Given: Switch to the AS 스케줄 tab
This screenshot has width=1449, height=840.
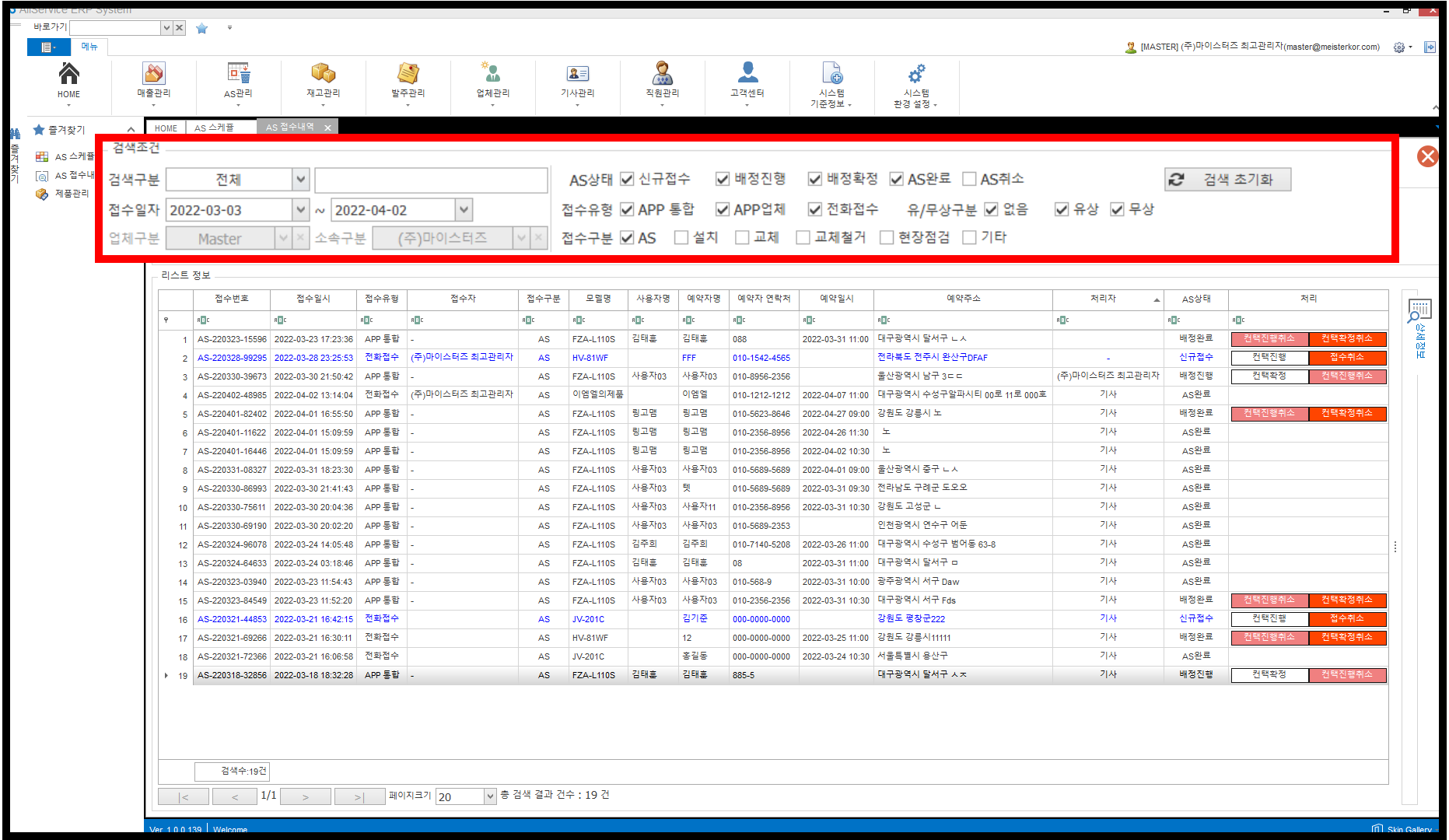Looking at the screenshot, I should 214,128.
